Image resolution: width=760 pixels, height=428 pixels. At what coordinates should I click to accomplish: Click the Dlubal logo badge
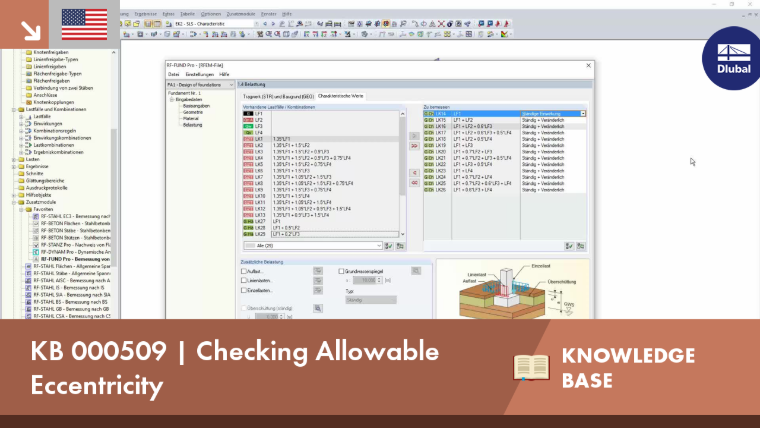[x=733, y=59]
